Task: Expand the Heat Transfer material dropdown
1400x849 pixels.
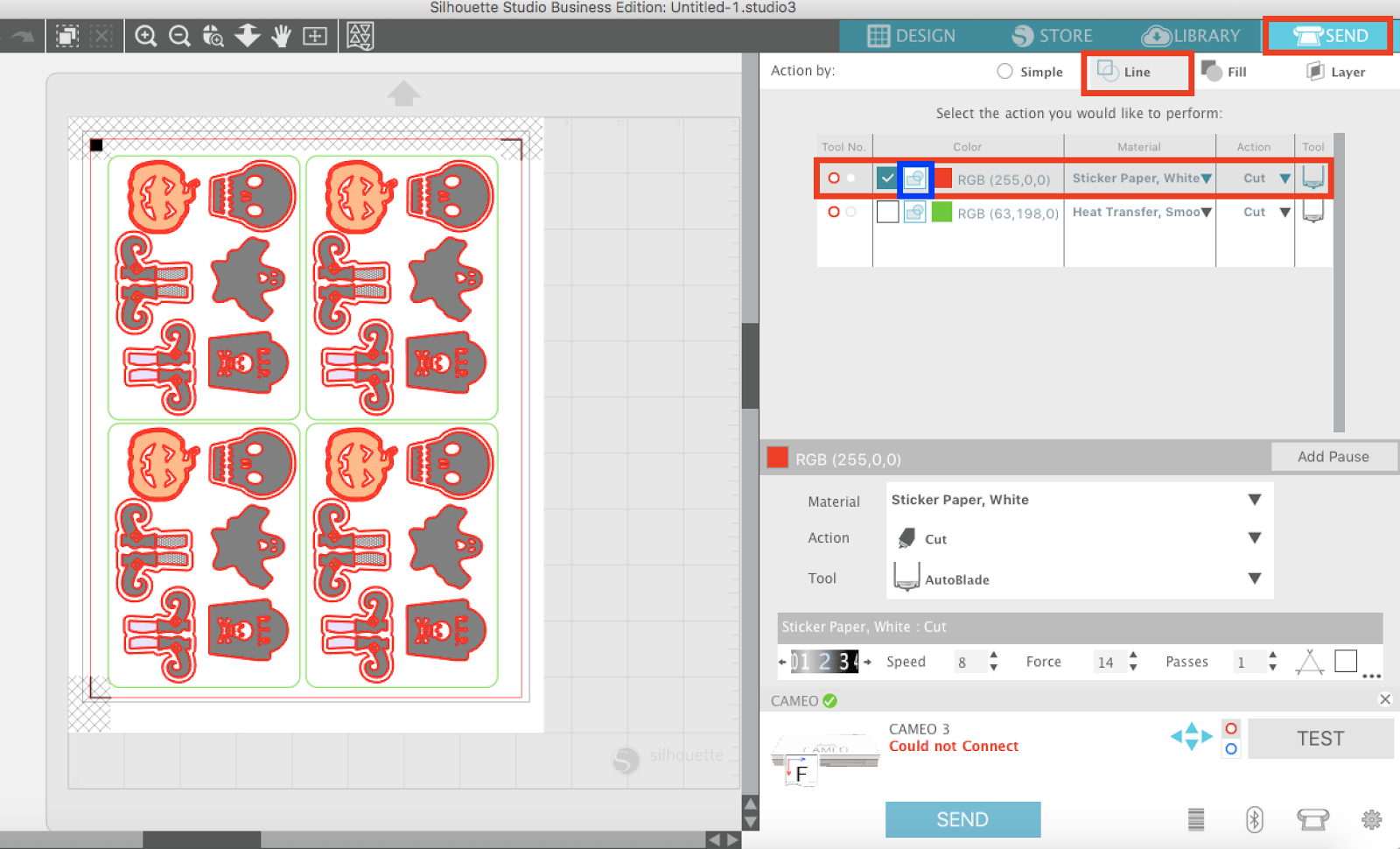Action: point(1207,212)
